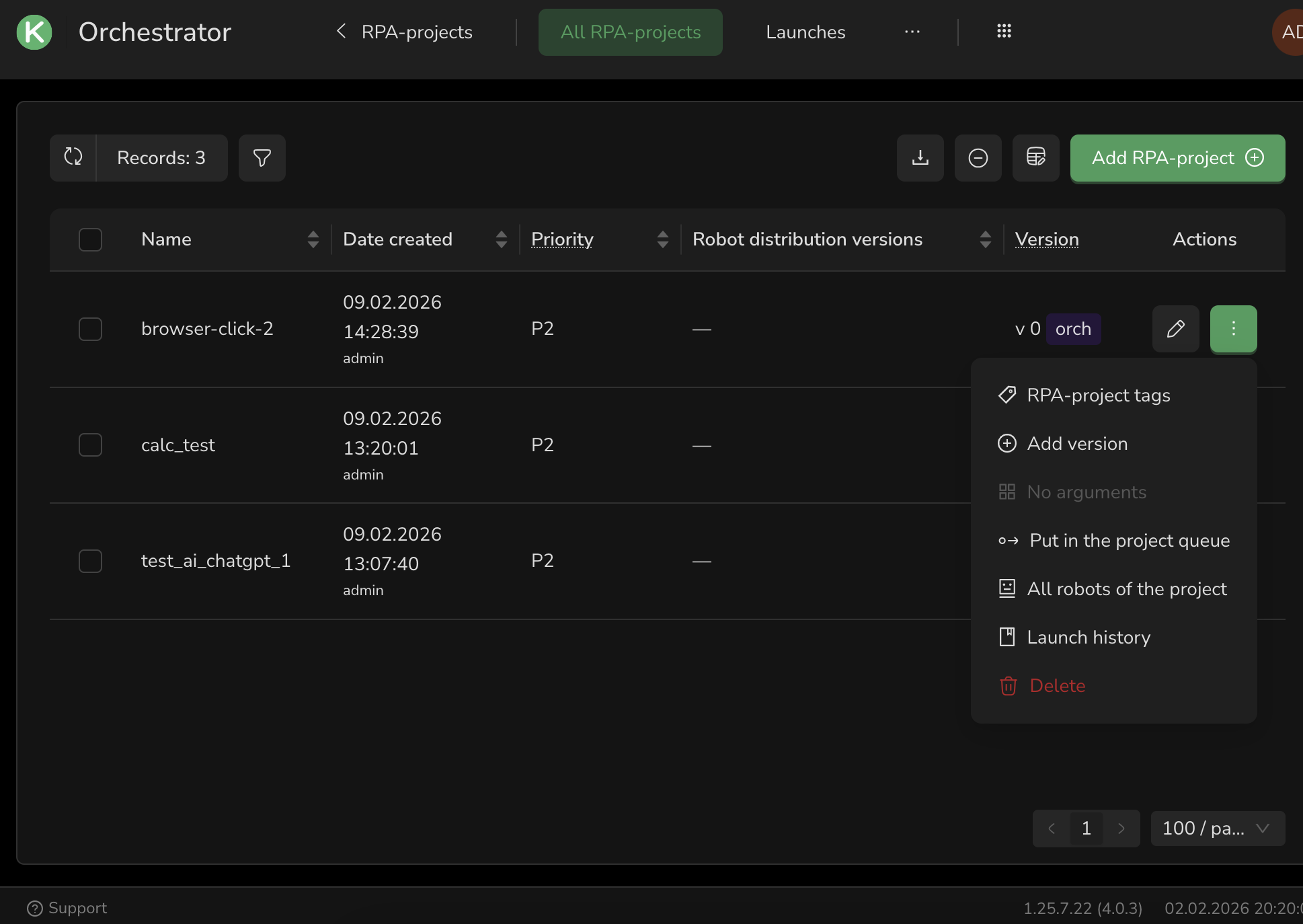
Task: Click the download export icon
Action: [920, 157]
